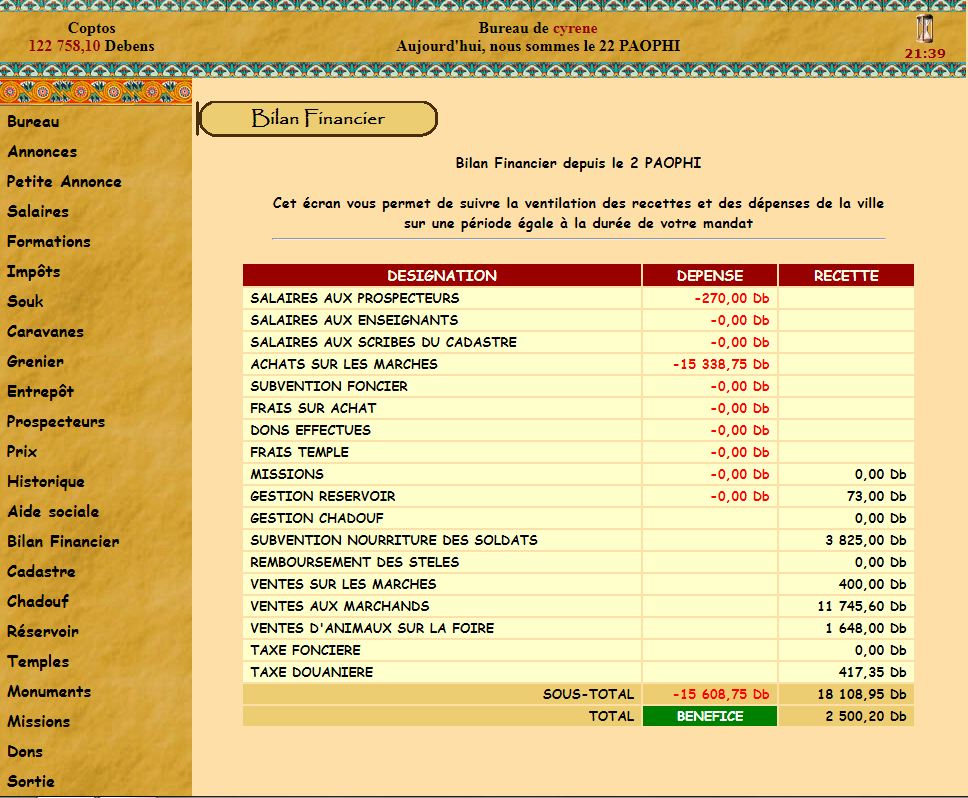Select SALAIRES AUX SCRIBES DU CADASTRE label
This screenshot has width=968, height=798.
click(383, 342)
